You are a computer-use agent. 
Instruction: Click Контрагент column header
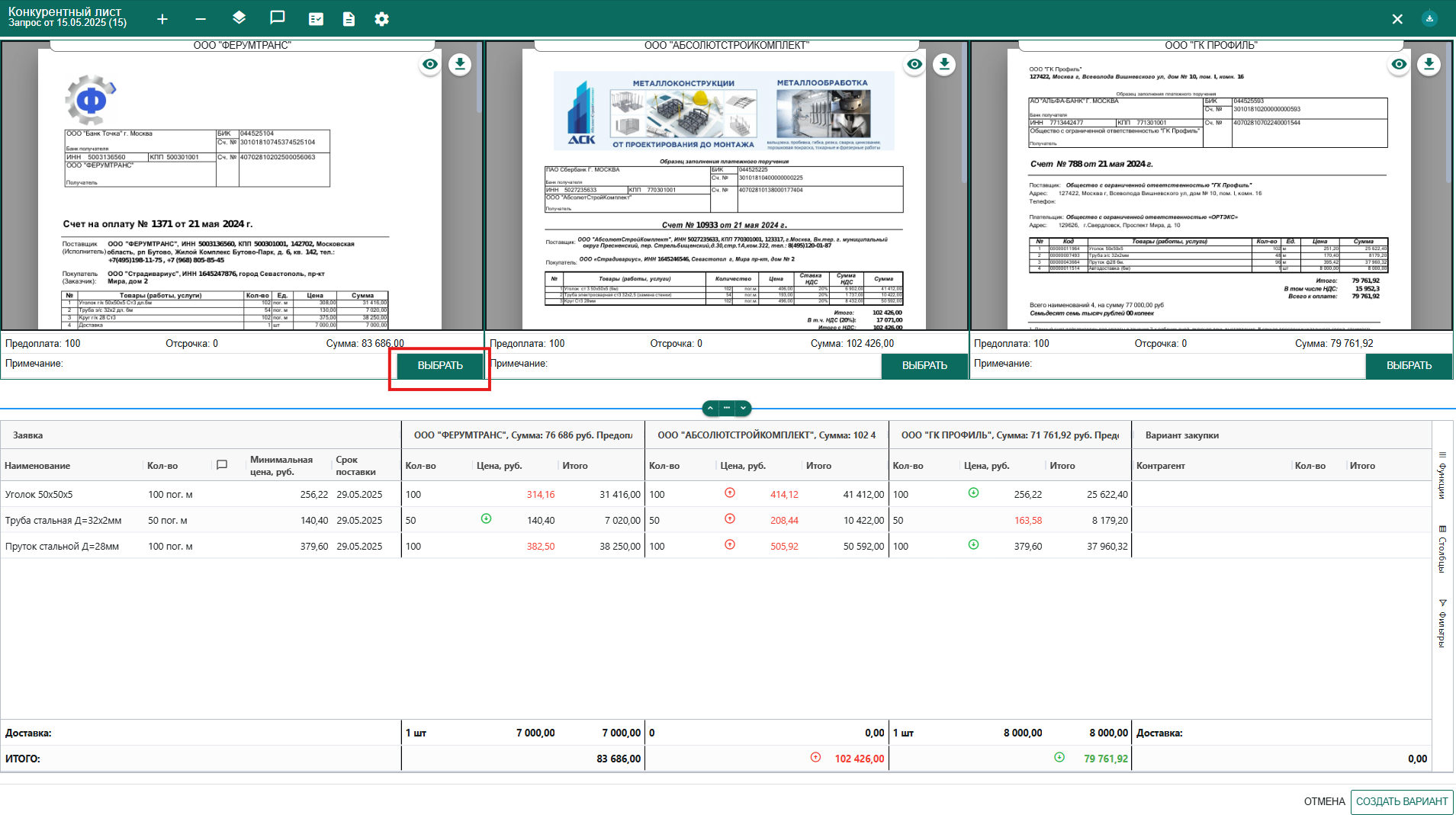pyautogui.click(x=1161, y=466)
